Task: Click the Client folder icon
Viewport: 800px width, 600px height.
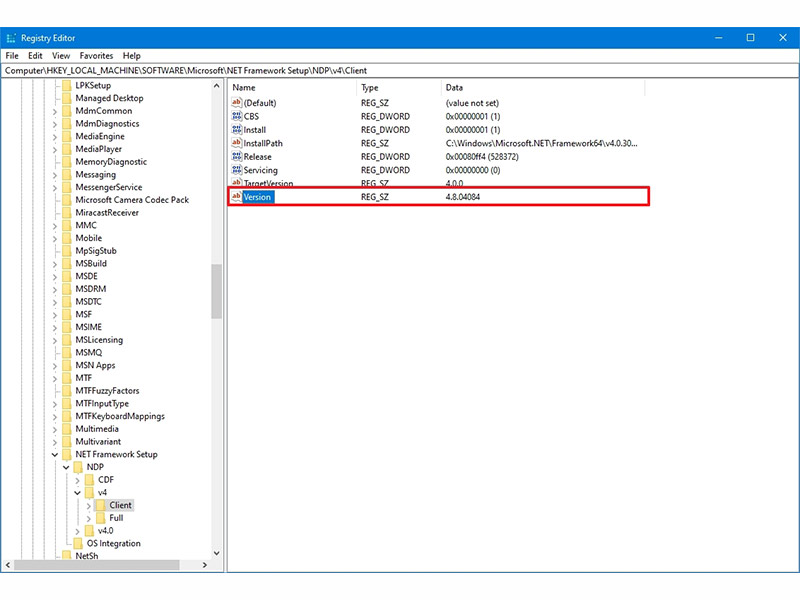Action: click(x=101, y=505)
